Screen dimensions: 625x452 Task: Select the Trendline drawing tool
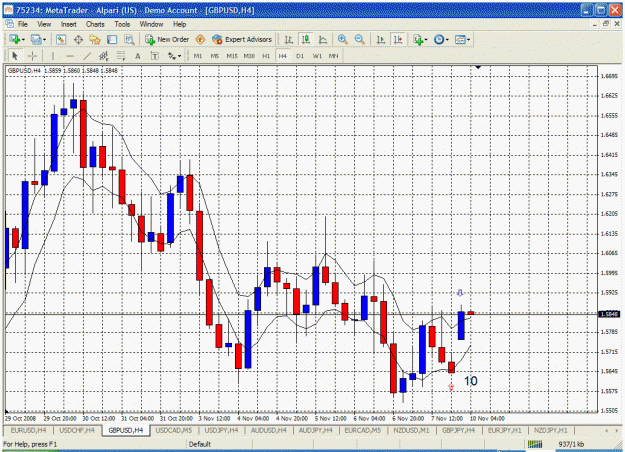(87, 56)
